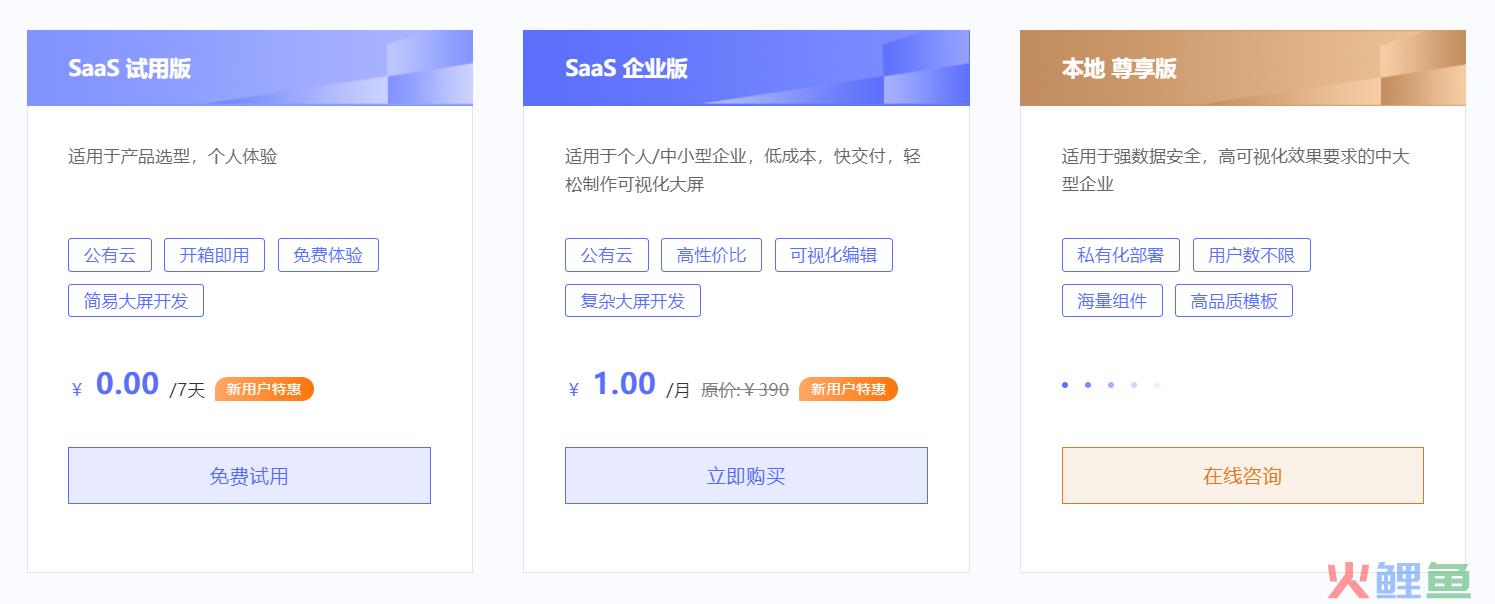Open the SaaS 试用版 card header
1495x604 pixels.
[250, 68]
